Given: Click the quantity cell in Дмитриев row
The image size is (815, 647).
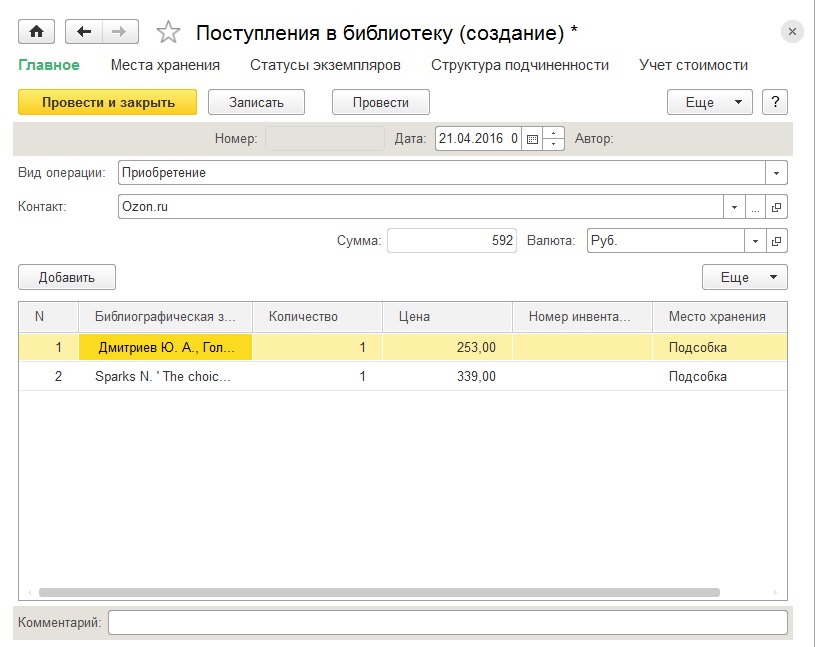Looking at the screenshot, I should pyautogui.click(x=318, y=347).
